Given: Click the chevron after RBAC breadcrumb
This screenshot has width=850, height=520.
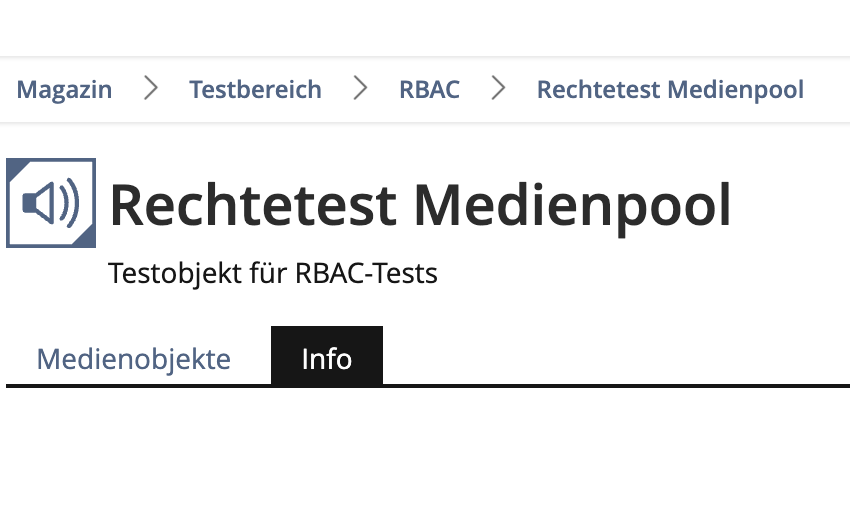Looking at the screenshot, I should [x=498, y=89].
